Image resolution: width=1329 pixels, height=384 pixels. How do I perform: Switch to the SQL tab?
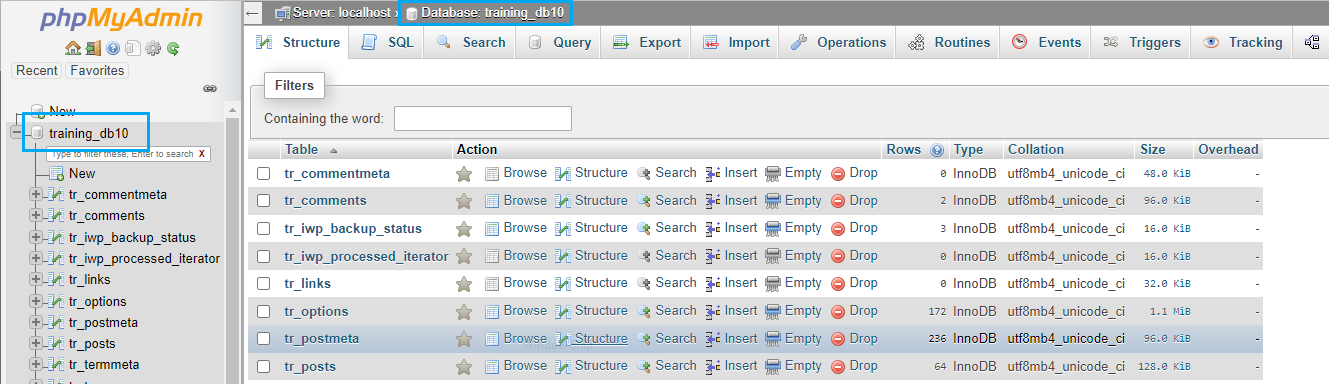pos(386,42)
